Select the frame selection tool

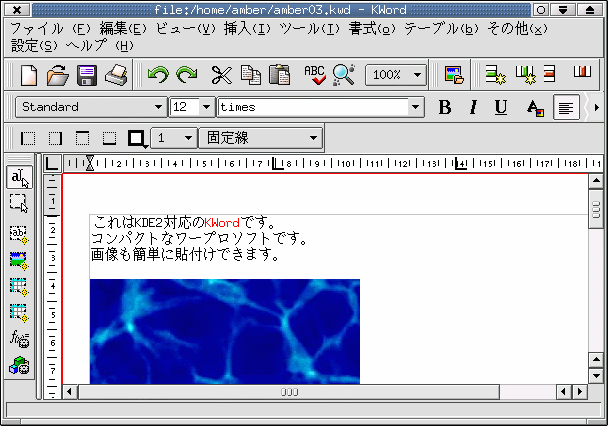coord(19,203)
